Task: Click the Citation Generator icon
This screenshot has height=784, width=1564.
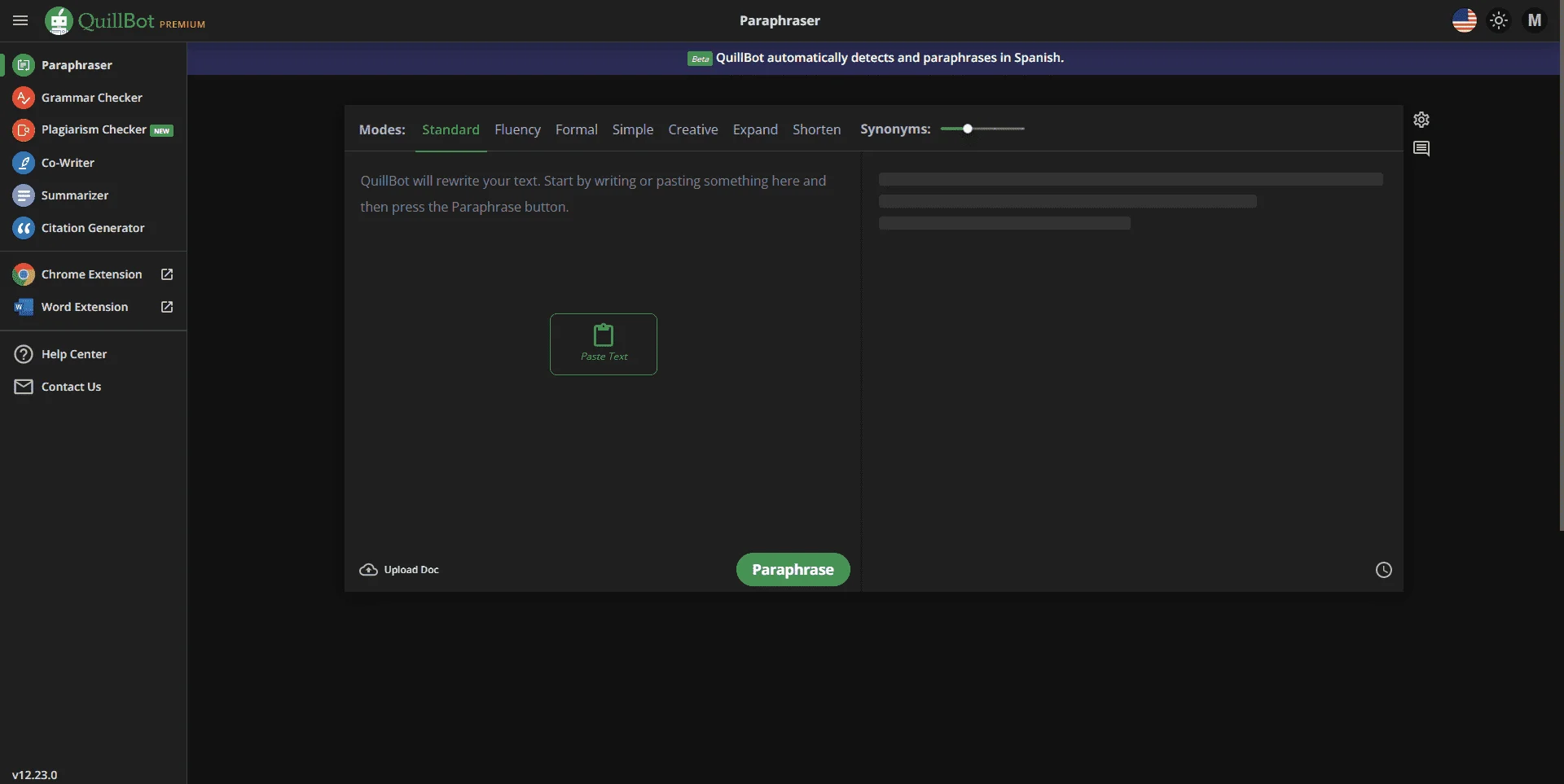Action: tap(24, 228)
